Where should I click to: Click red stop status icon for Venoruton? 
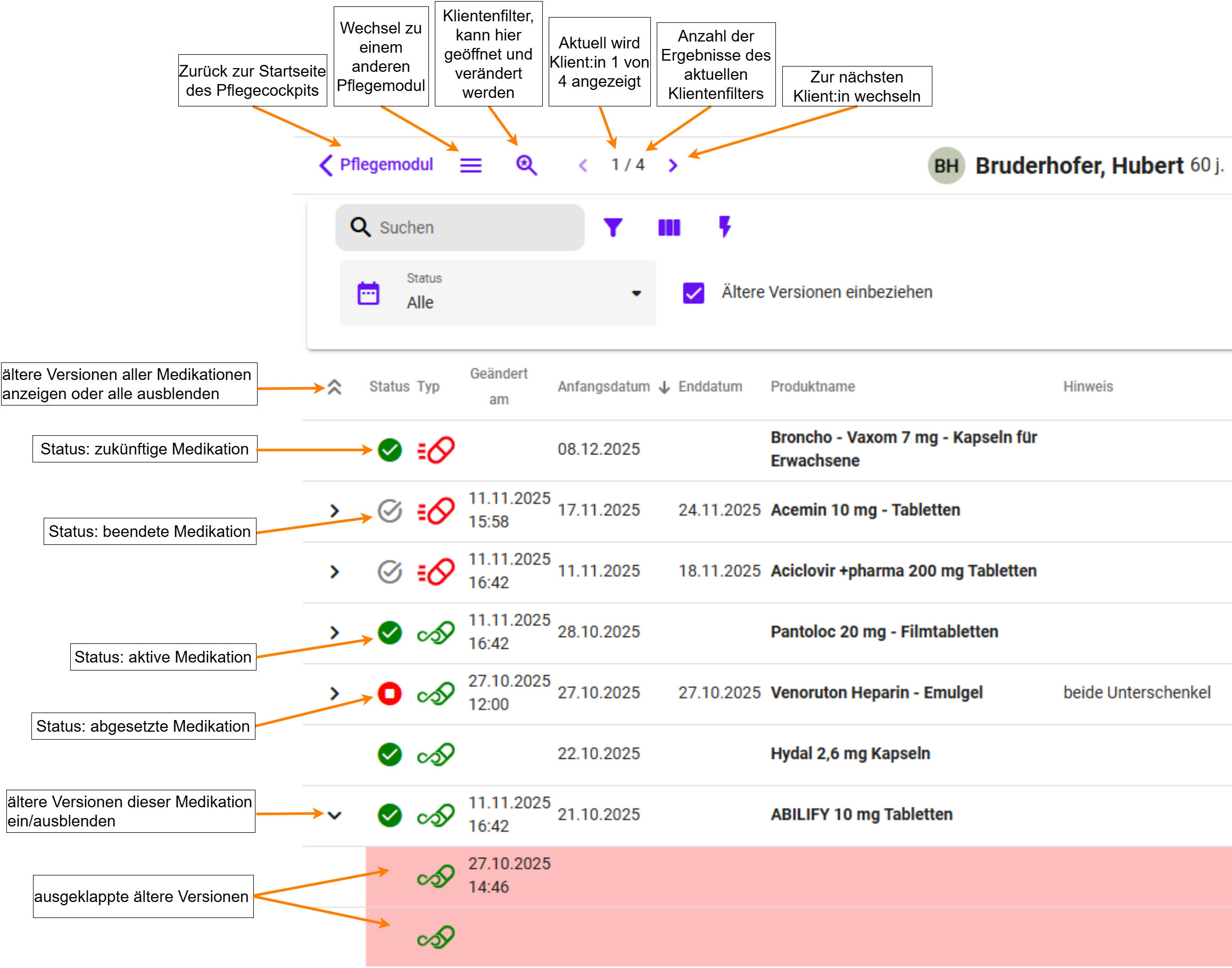point(390,693)
